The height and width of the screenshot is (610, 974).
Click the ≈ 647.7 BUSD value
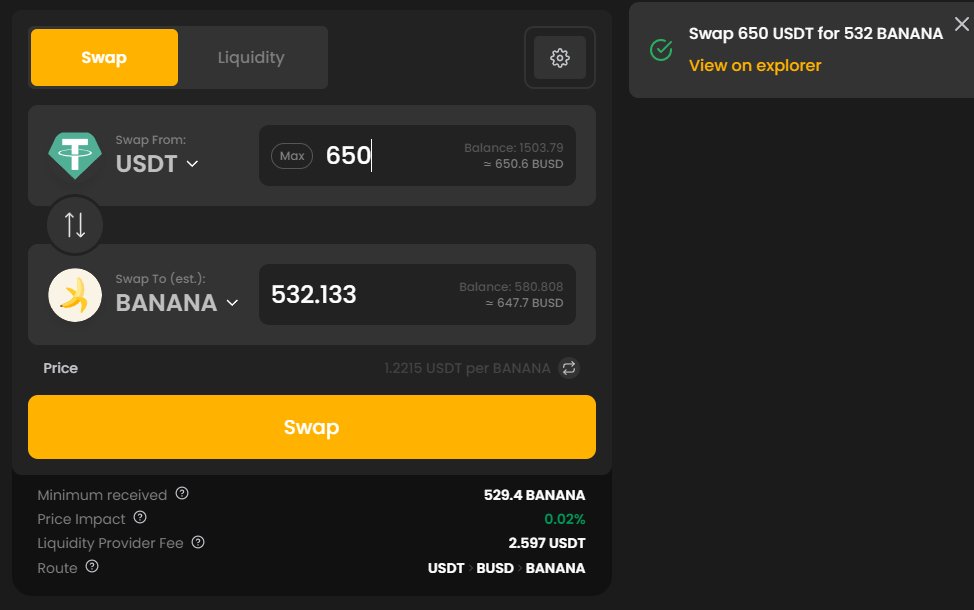[524, 303]
